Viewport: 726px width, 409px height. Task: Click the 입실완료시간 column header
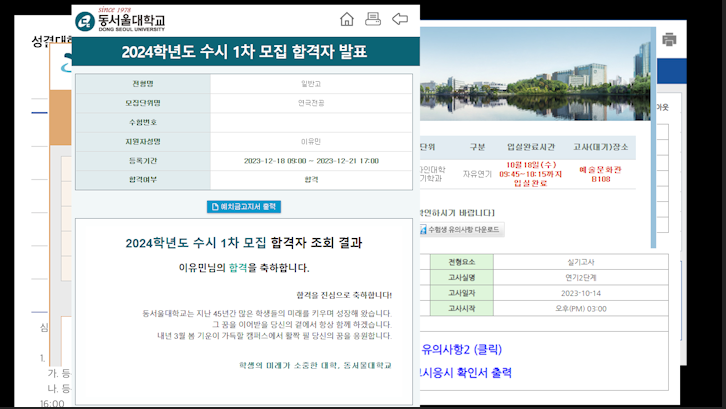pos(531,147)
